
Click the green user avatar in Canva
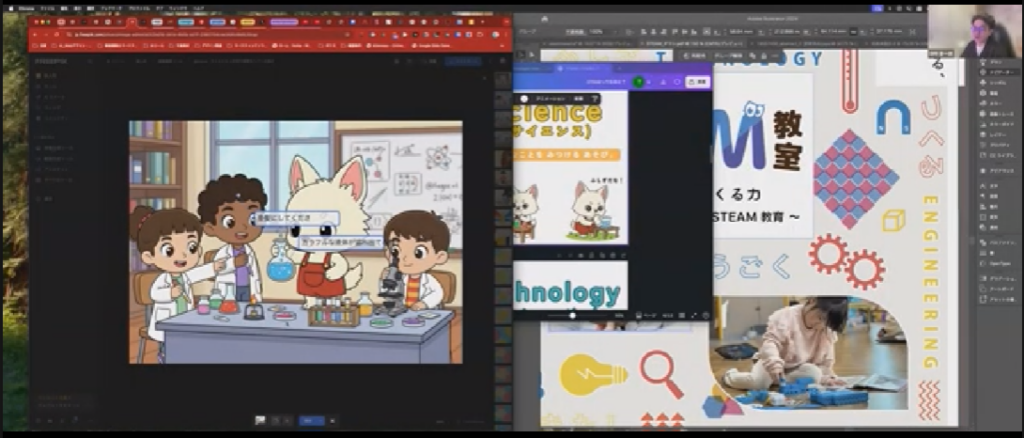639,81
